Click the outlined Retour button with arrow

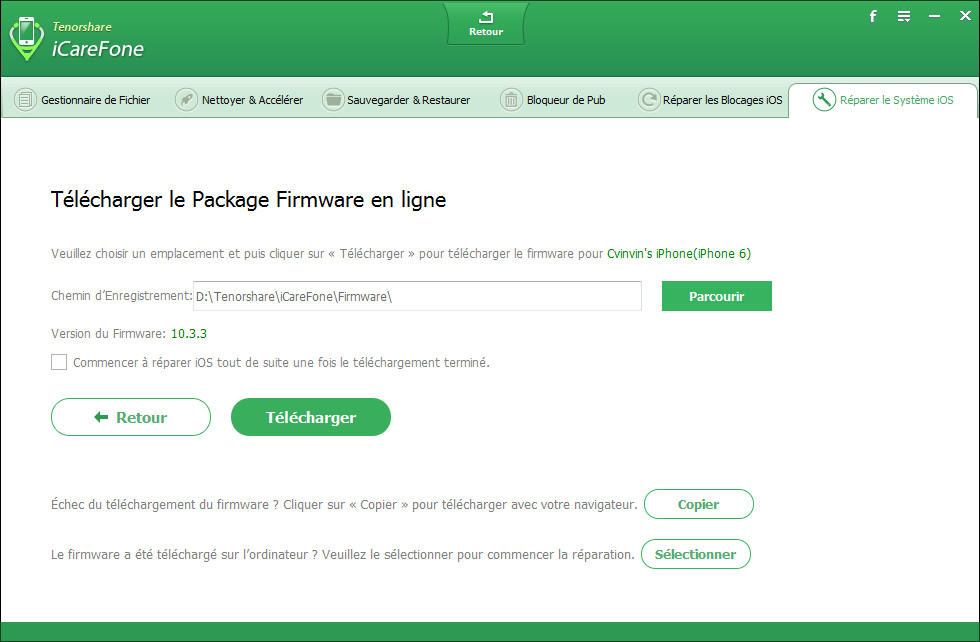coord(131,417)
